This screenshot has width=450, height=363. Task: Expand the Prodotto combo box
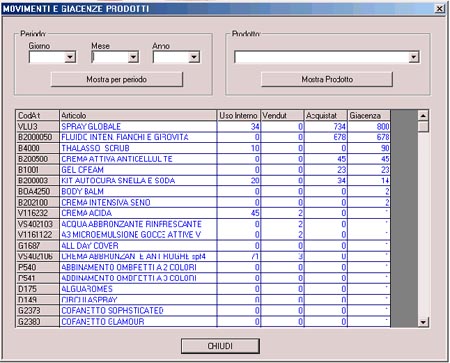[x=413, y=57]
